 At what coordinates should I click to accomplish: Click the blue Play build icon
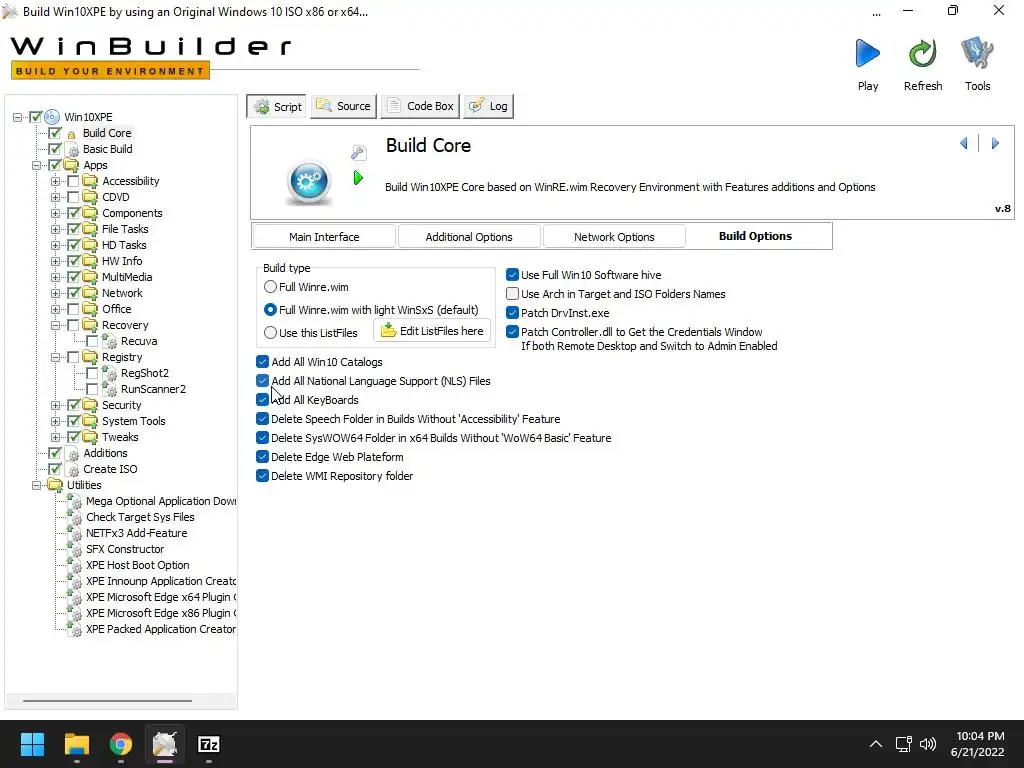pyautogui.click(x=867, y=54)
